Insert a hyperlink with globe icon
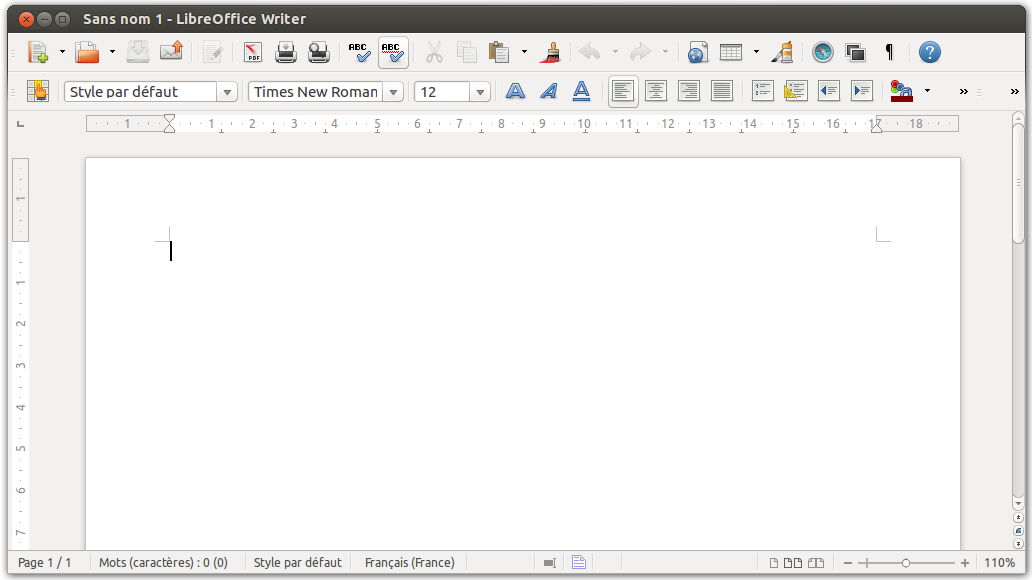1032x580 pixels. [697, 52]
